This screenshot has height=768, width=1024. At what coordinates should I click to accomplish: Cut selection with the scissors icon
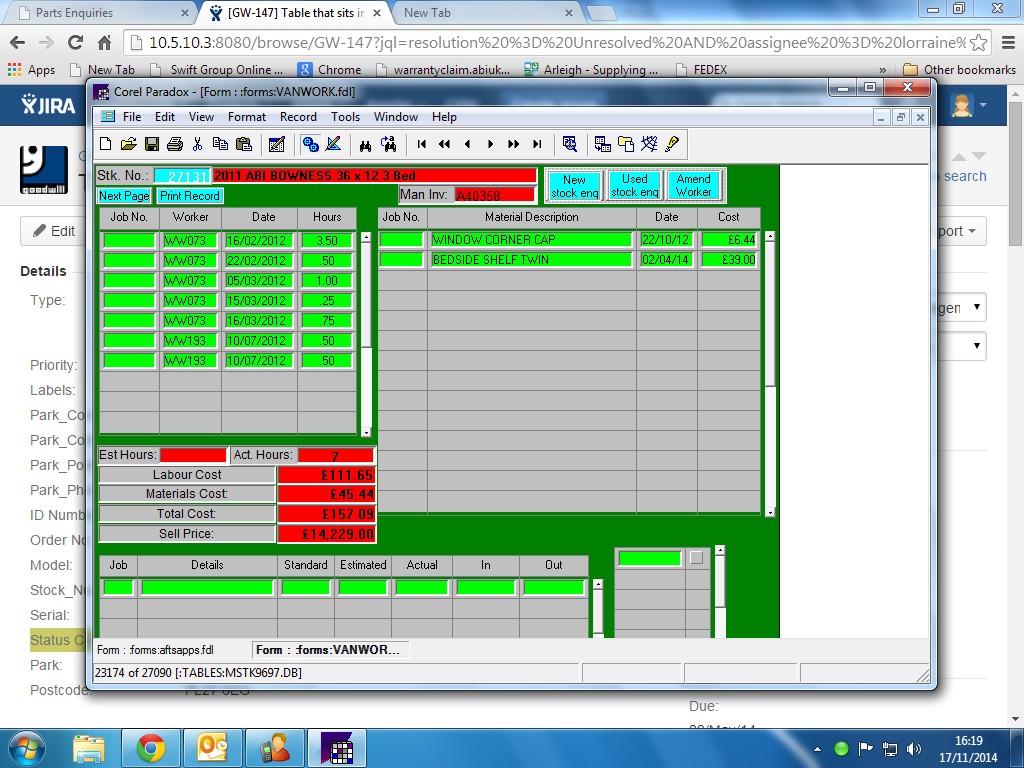pos(198,144)
